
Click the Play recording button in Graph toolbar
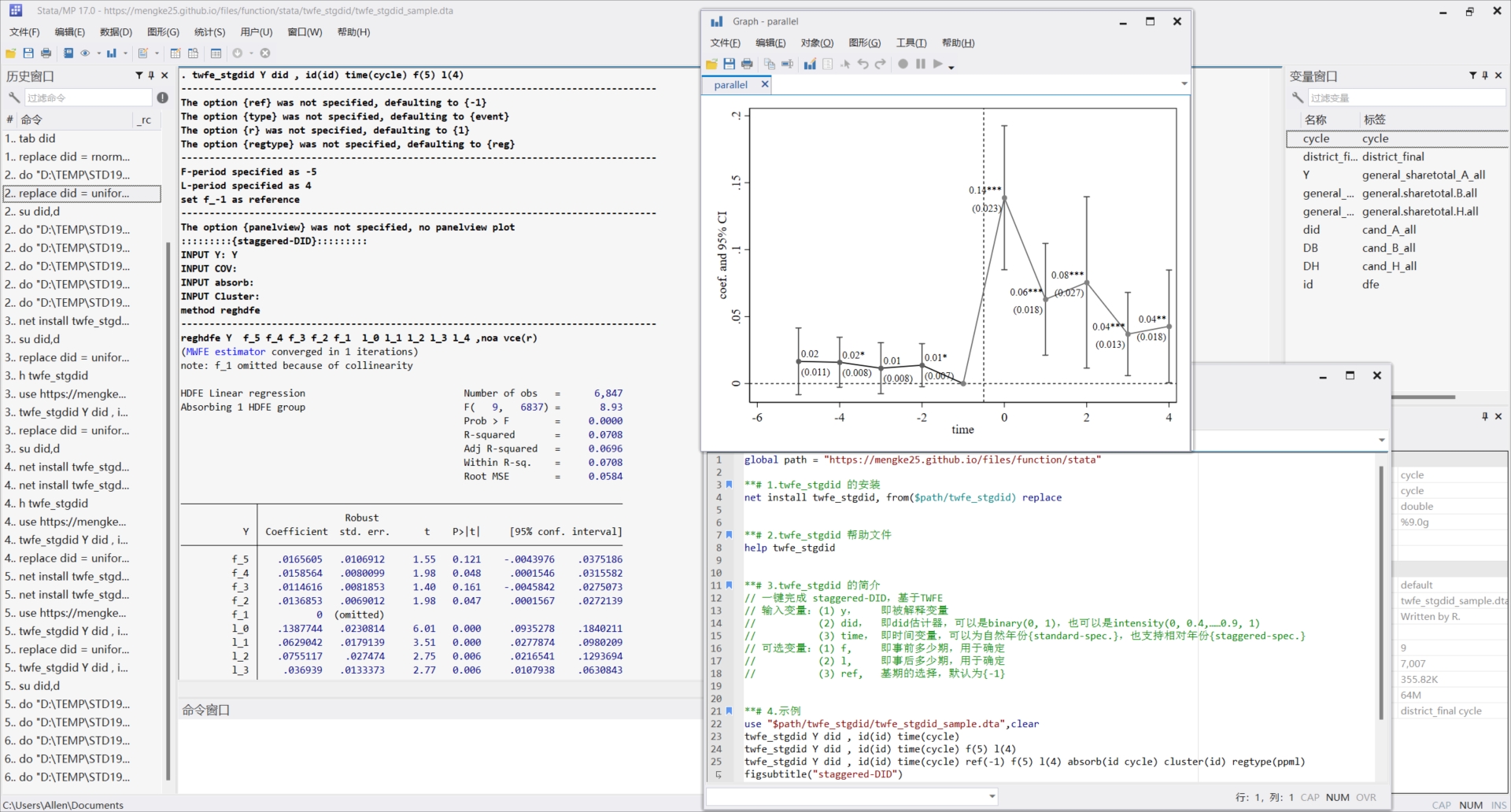[937, 64]
